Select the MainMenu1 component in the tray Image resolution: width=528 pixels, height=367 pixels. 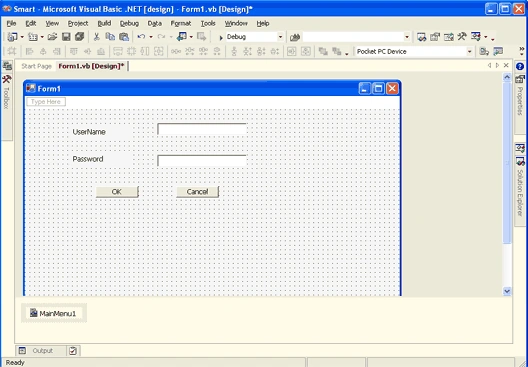pyautogui.click(x=53, y=313)
